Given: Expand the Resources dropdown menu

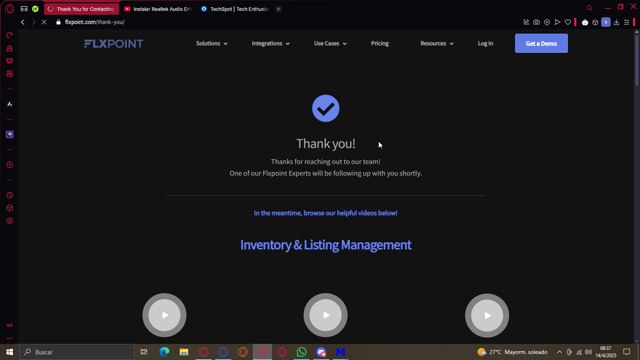Looking at the screenshot, I should (x=437, y=43).
